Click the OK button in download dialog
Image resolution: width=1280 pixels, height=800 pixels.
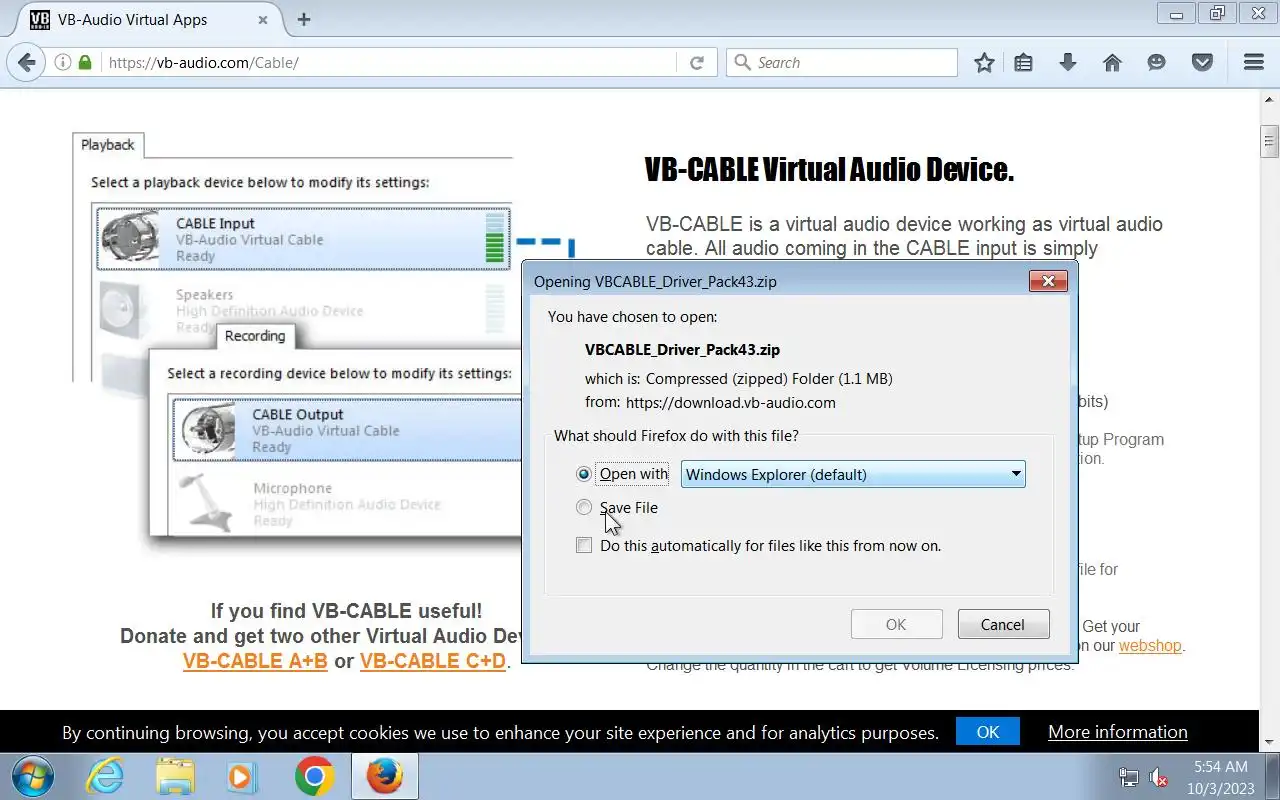(x=896, y=624)
